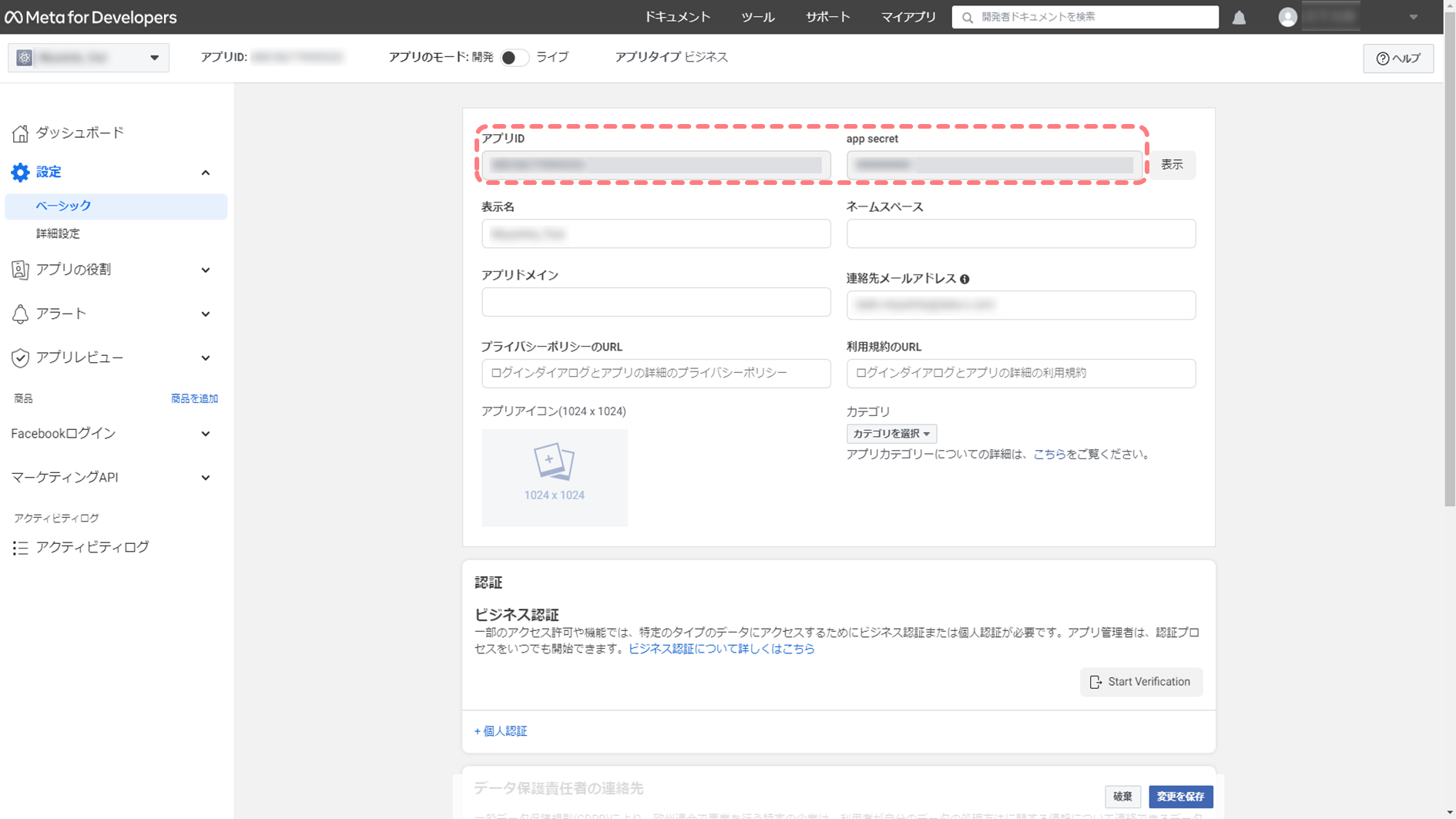This screenshot has height=819, width=1456.
Task: Open the カテゴリを選択 dropdown
Action: 891,434
